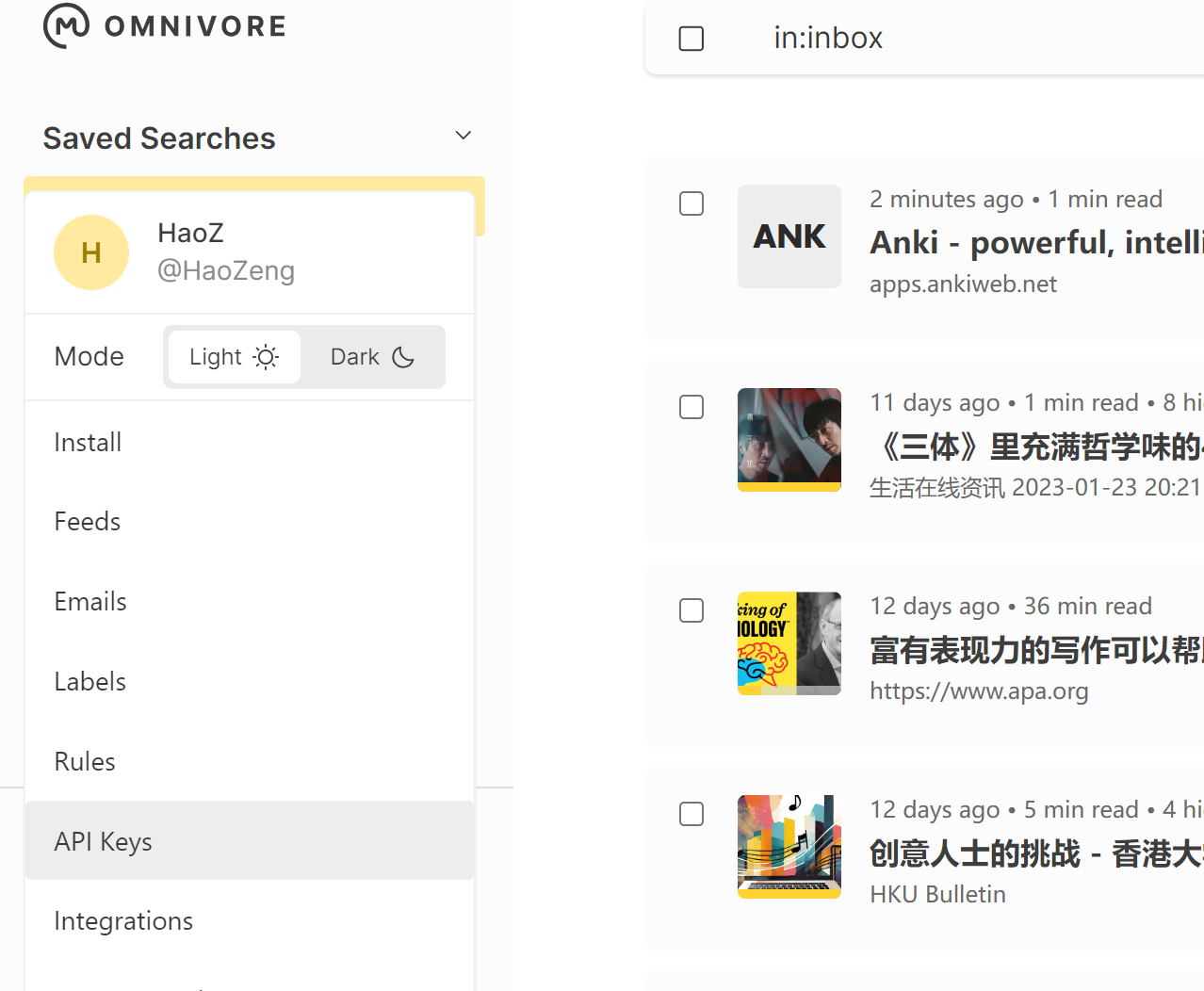Viewport: 1204px width, 991px height.
Task: Switch to Dark mode
Action: pyautogui.click(x=372, y=357)
